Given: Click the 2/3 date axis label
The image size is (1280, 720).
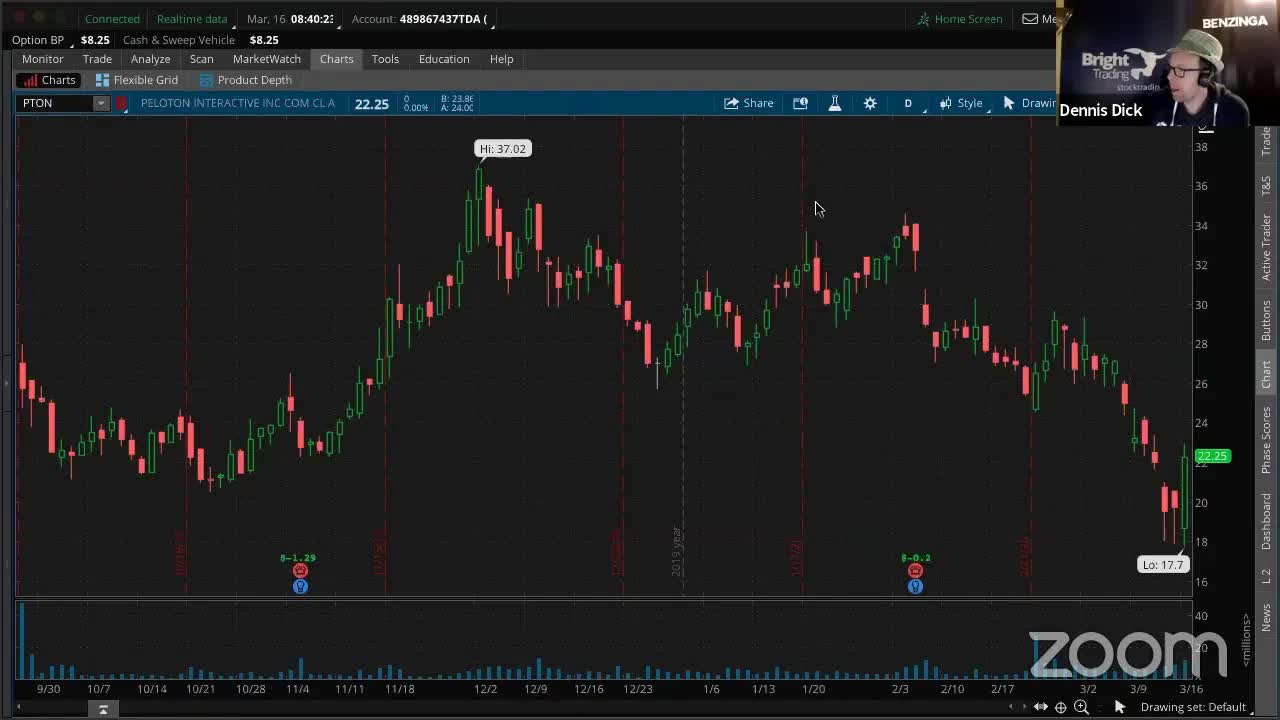Looking at the screenshot, I should 900,689.
